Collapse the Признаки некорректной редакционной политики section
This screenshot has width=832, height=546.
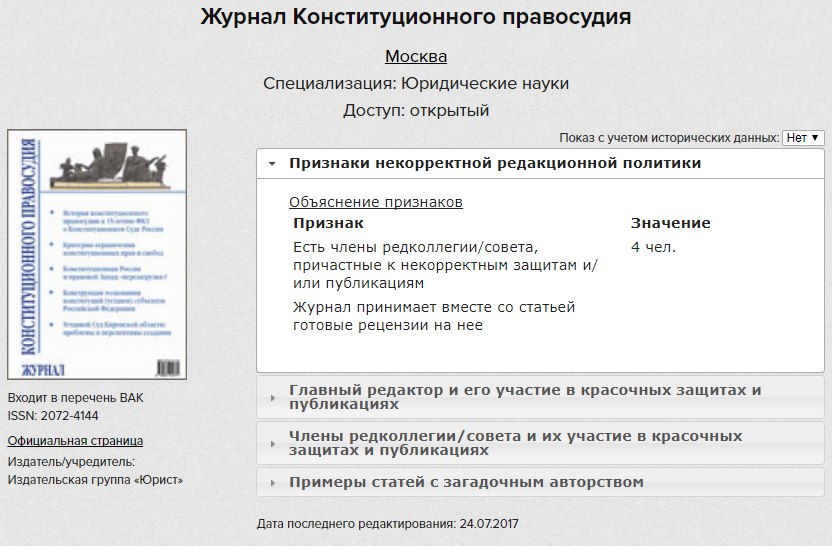coord(540,163)
